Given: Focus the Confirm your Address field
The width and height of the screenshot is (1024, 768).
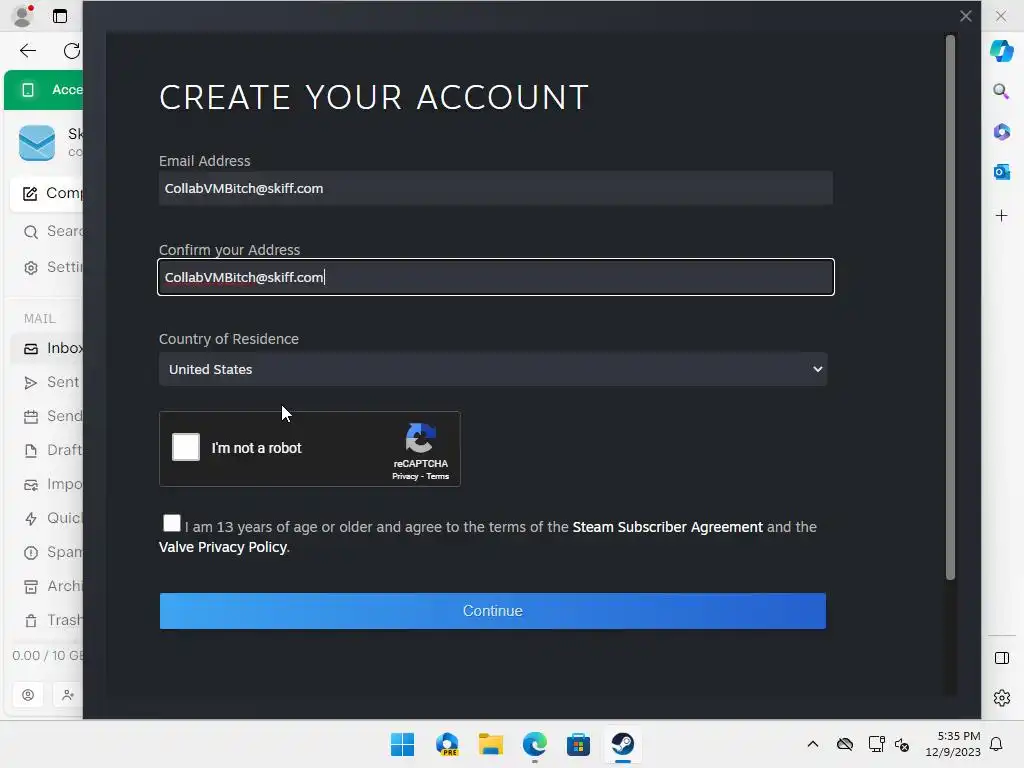Looking at the screenshot, I should click(x=496, y=277).
